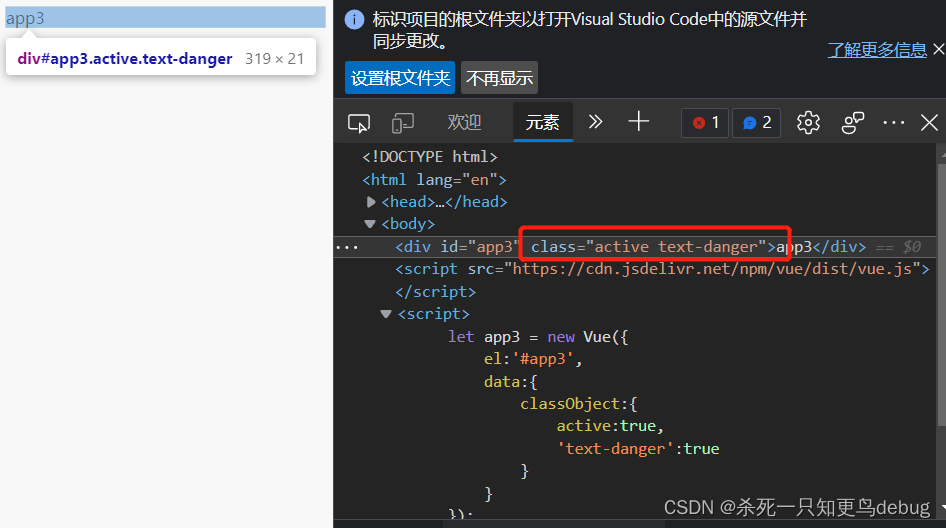Click the closing </script> tag line
The height and width of the screenshot is (528, 946).
[436, 291]
